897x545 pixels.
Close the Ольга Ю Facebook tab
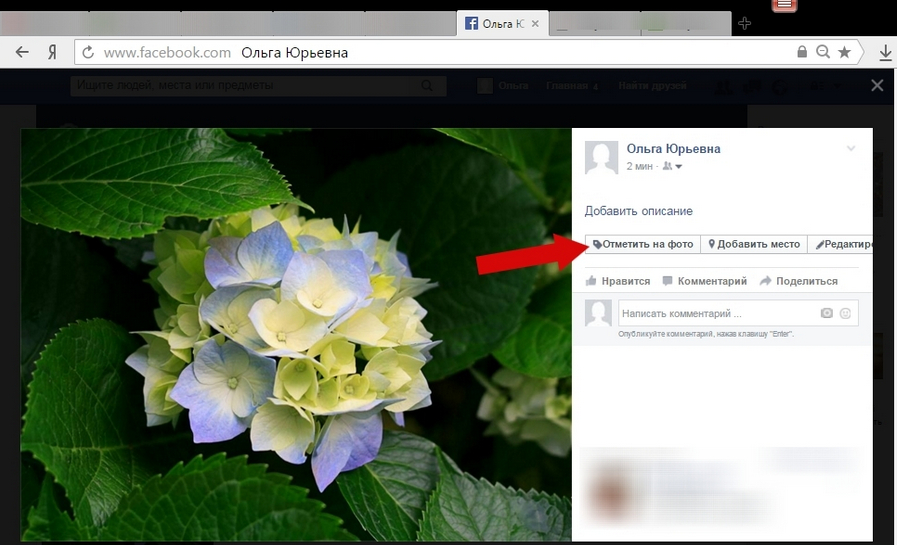pos(535,23)
